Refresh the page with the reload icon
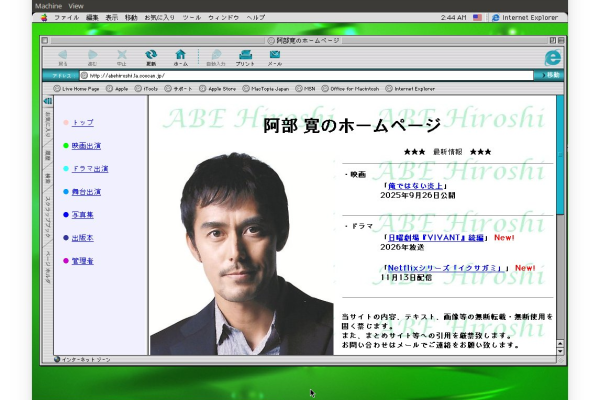The width and height of the screenshot is (600, 400). coord(151,54)
